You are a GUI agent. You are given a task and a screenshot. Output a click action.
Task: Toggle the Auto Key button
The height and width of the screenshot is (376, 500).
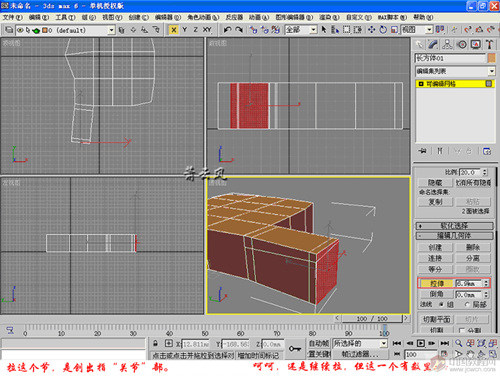point(319,343)
